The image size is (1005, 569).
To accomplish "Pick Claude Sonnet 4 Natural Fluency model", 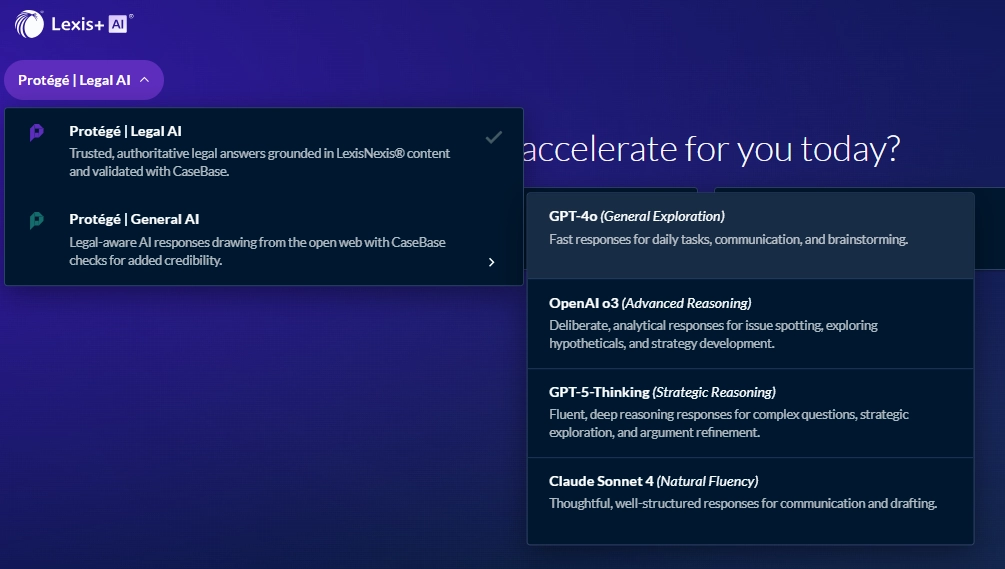I will (653, 481).
